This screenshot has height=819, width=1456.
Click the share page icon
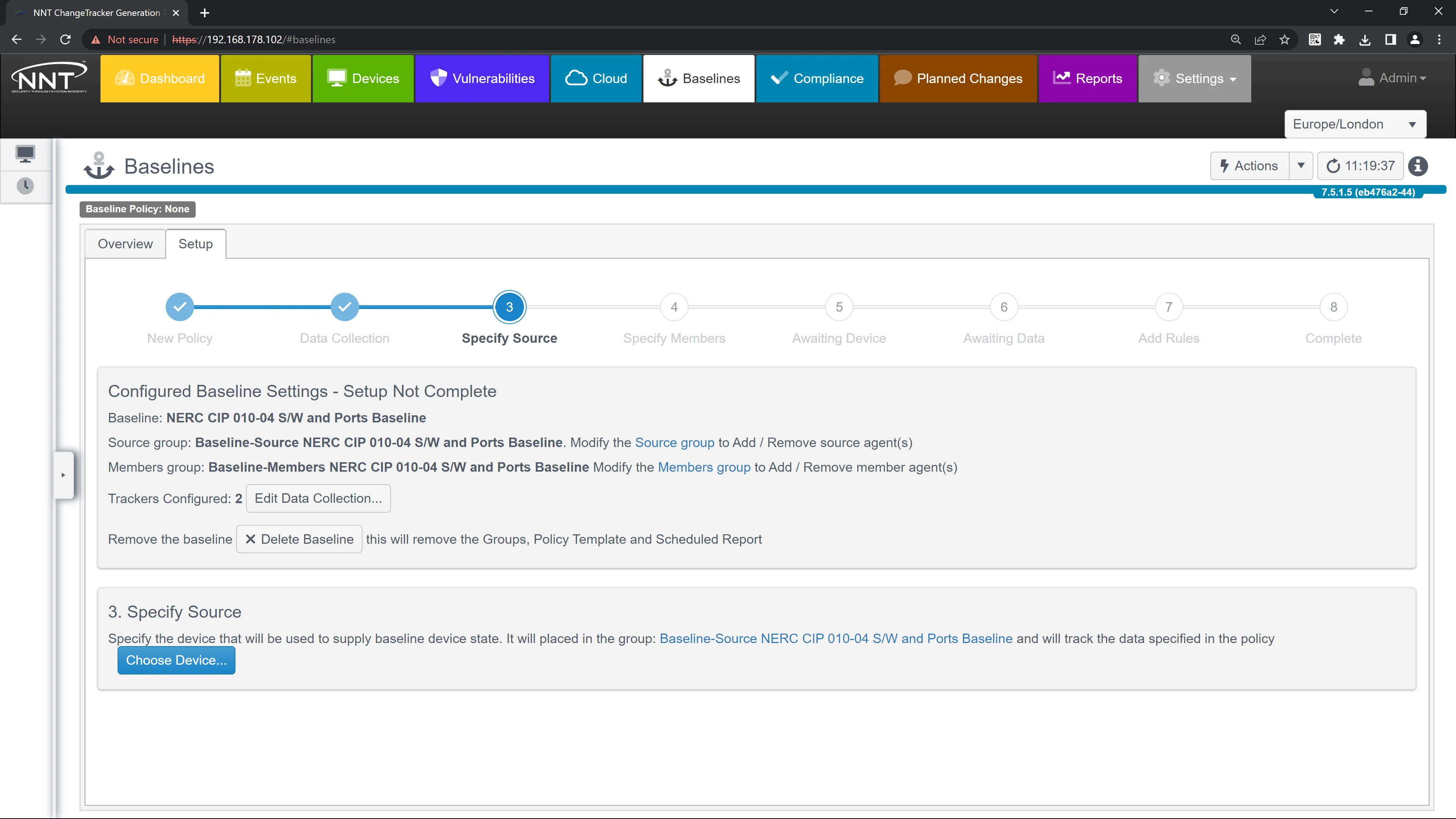pyautogui.click(x=1260, y=39)
